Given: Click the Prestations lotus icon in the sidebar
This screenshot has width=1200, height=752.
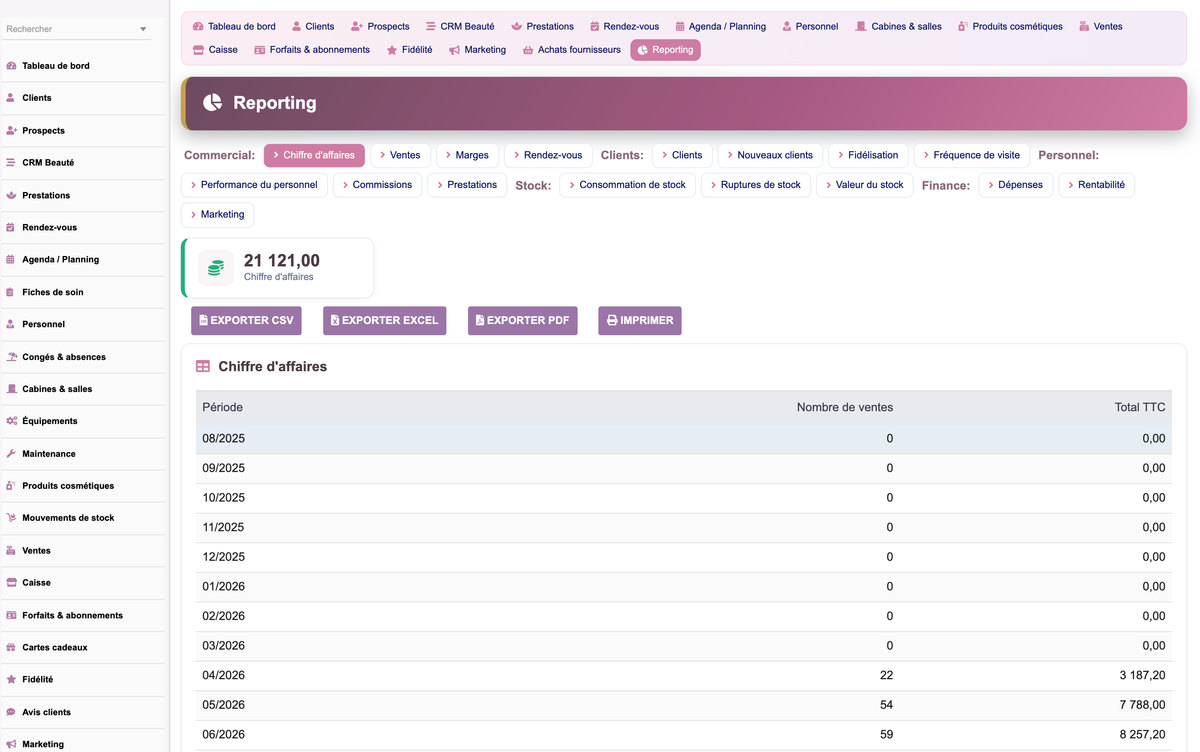Looking at the screenshot, I should 11,195.
